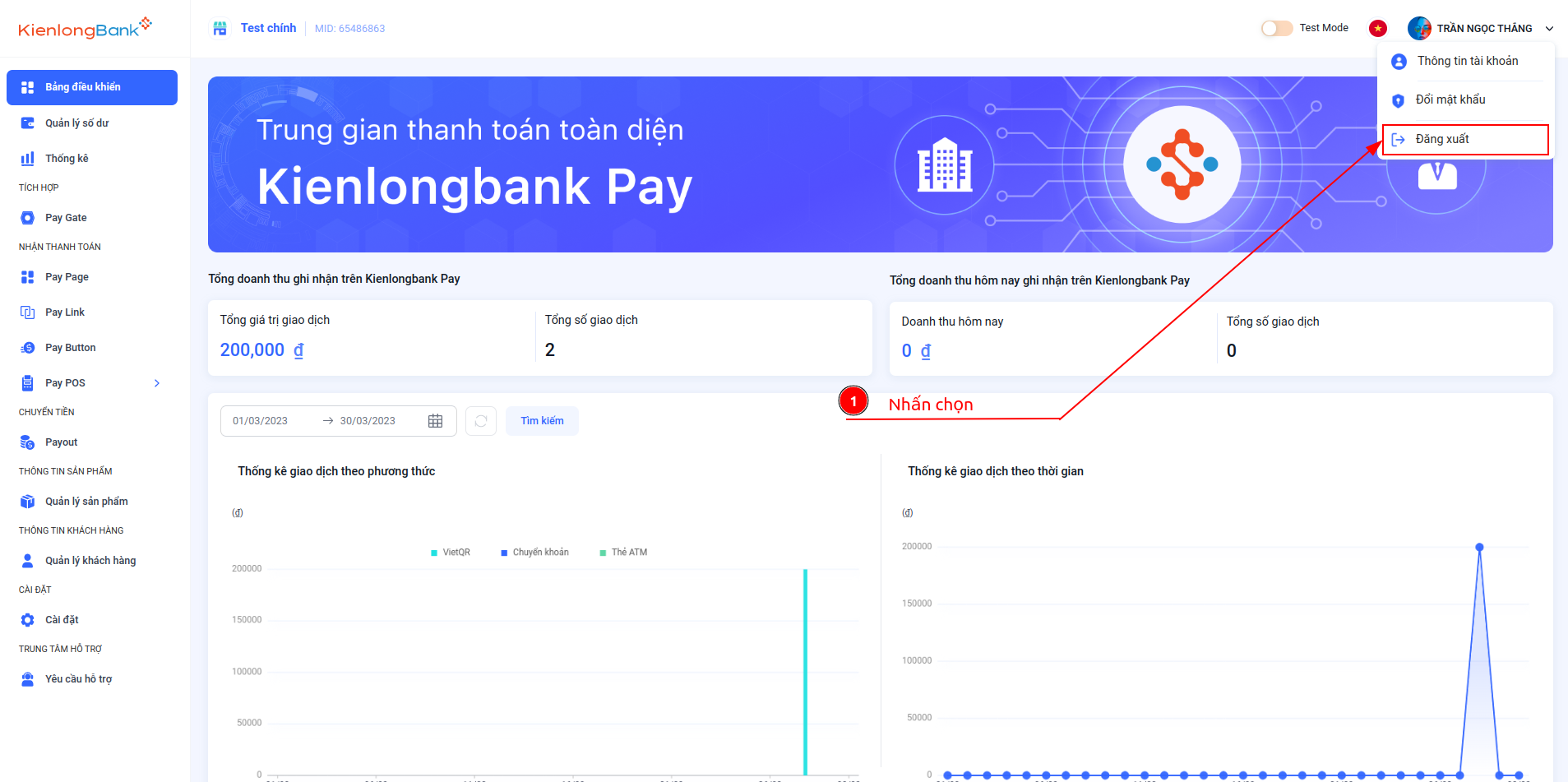Click the Payout coins icon
The image size is (1568, 782).
(27, 442)
